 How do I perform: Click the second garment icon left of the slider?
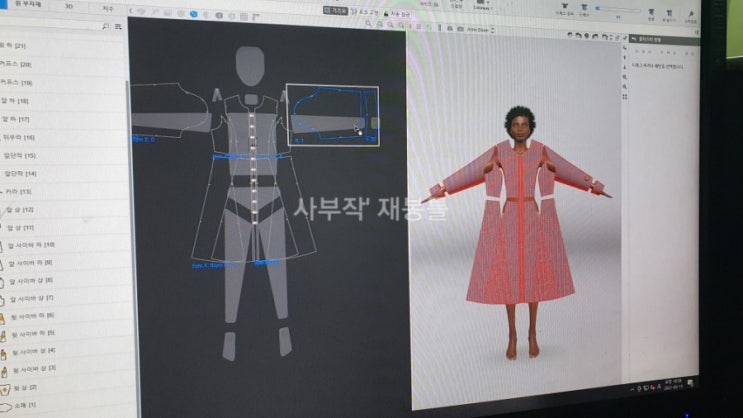[584, 9]
